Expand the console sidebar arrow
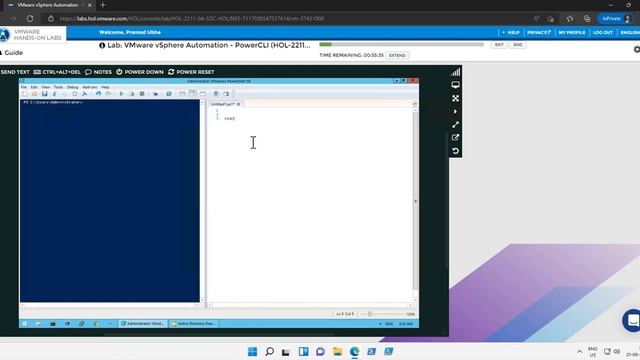 click(455, 111)
